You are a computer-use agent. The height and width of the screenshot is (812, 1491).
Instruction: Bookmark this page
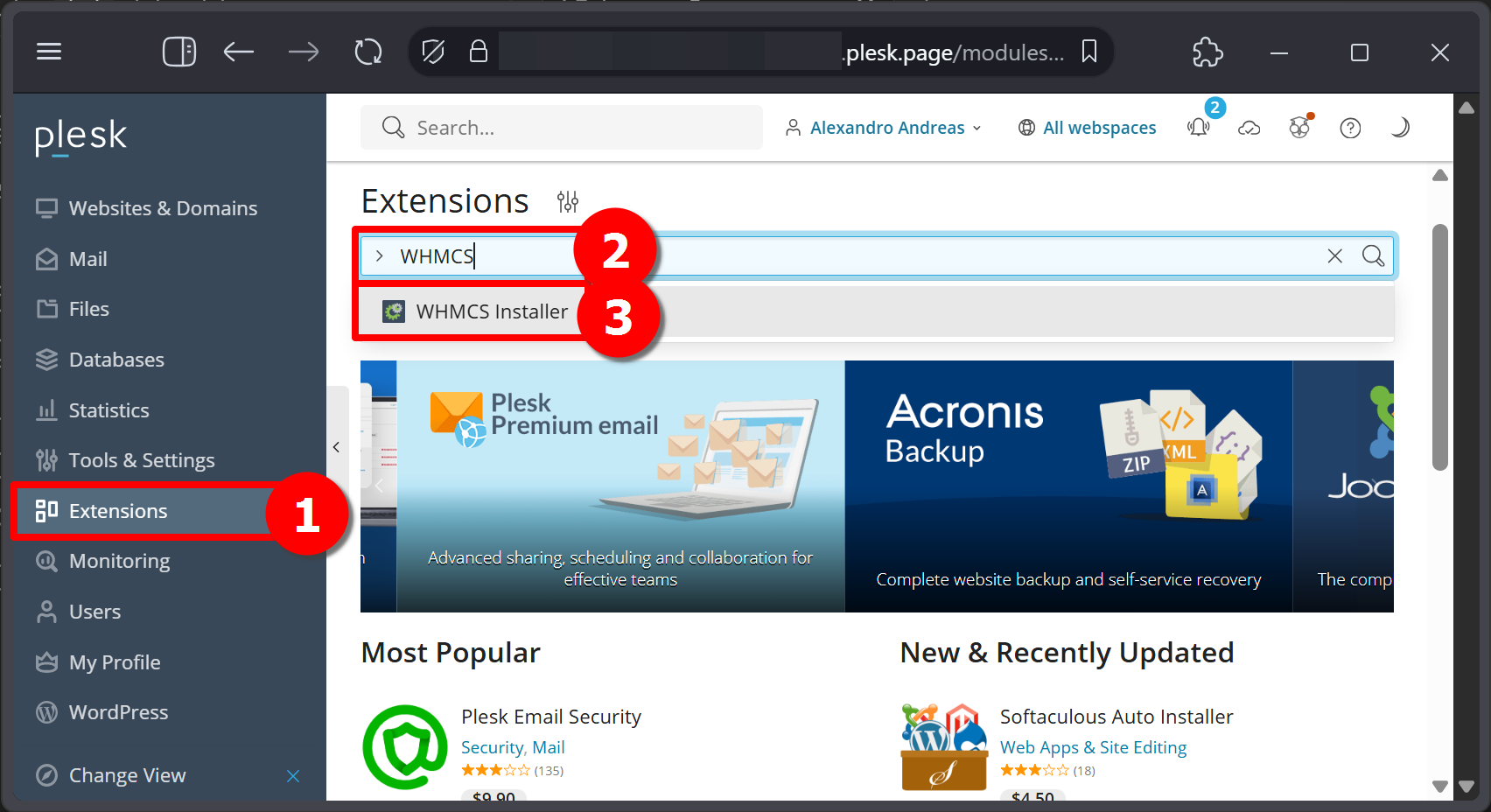(x=1088, y=52)
